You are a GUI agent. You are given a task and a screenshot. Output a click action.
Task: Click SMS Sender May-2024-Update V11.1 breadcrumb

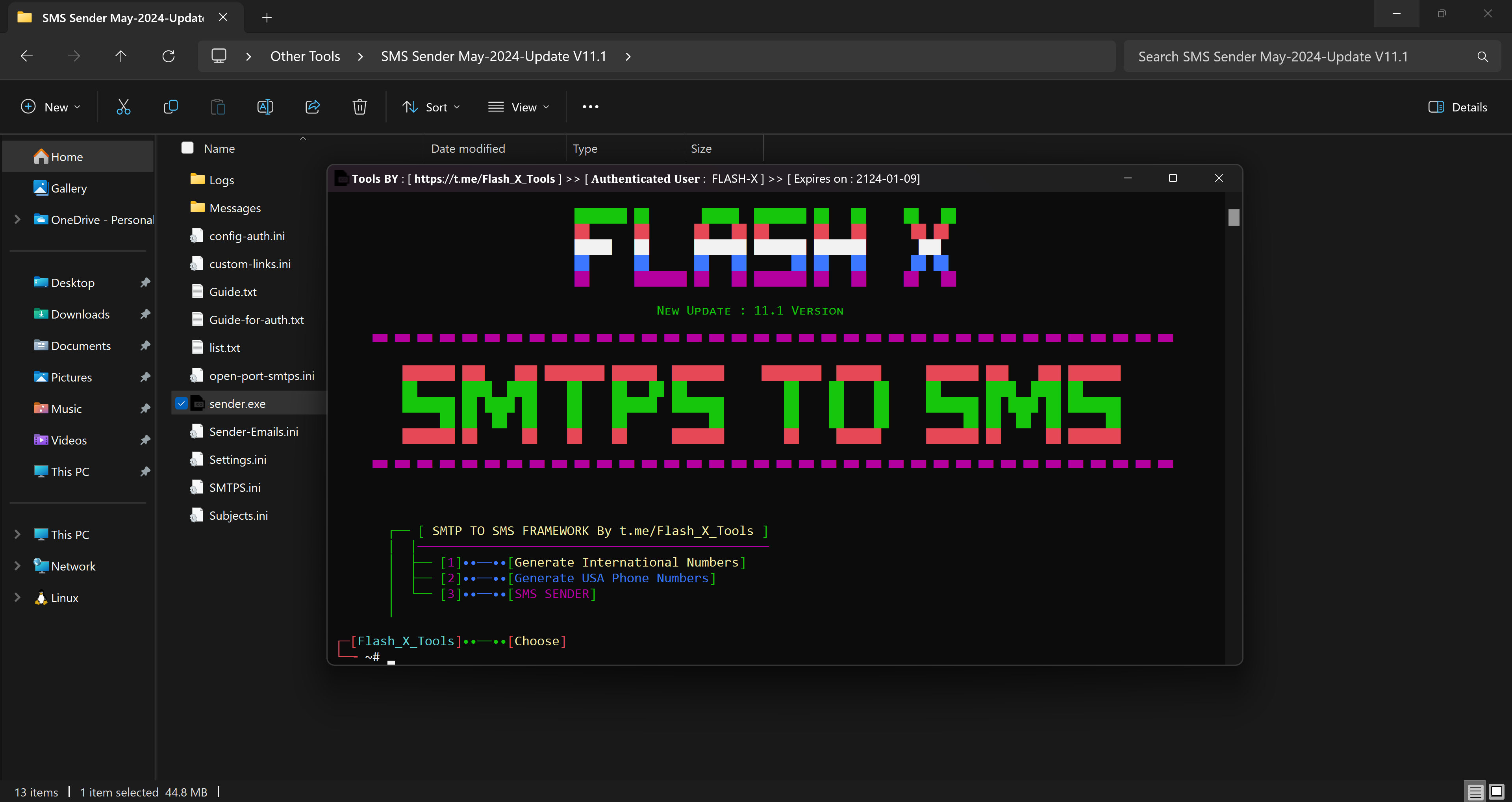(x=494, y=56)
